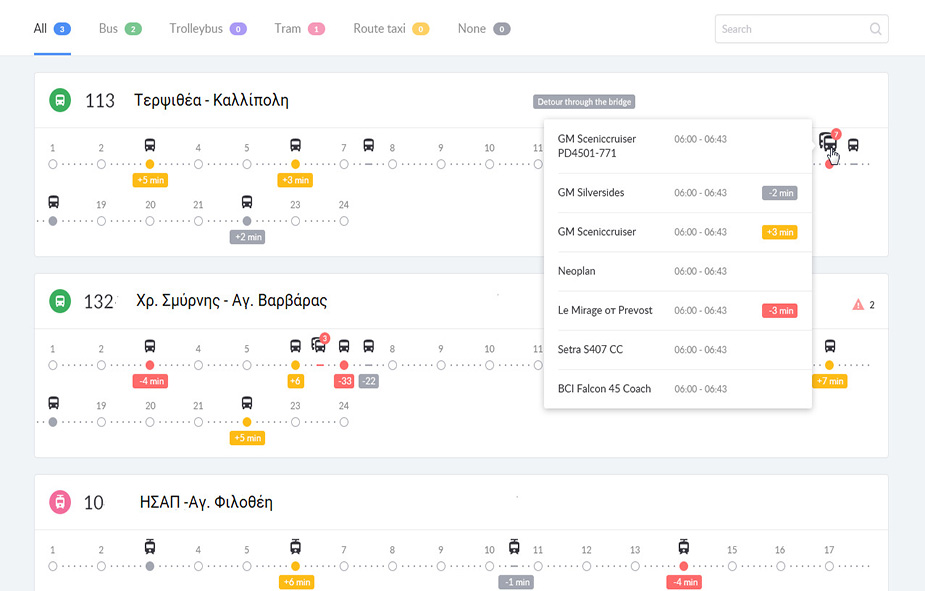Click tram icon above -4 min delay
This screenshot has height=591, width=925.
pos(684,546)
